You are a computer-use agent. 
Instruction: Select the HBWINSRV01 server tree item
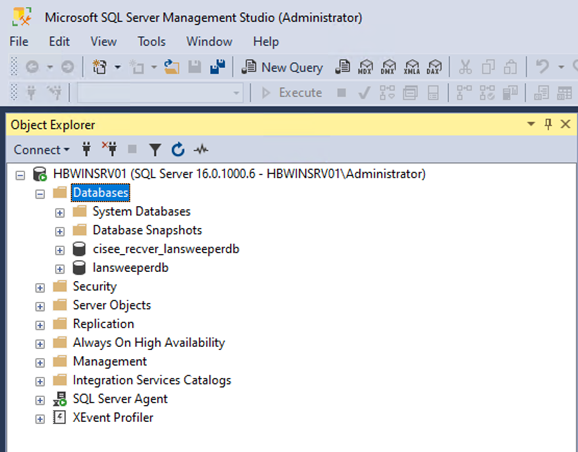[239, 174]
